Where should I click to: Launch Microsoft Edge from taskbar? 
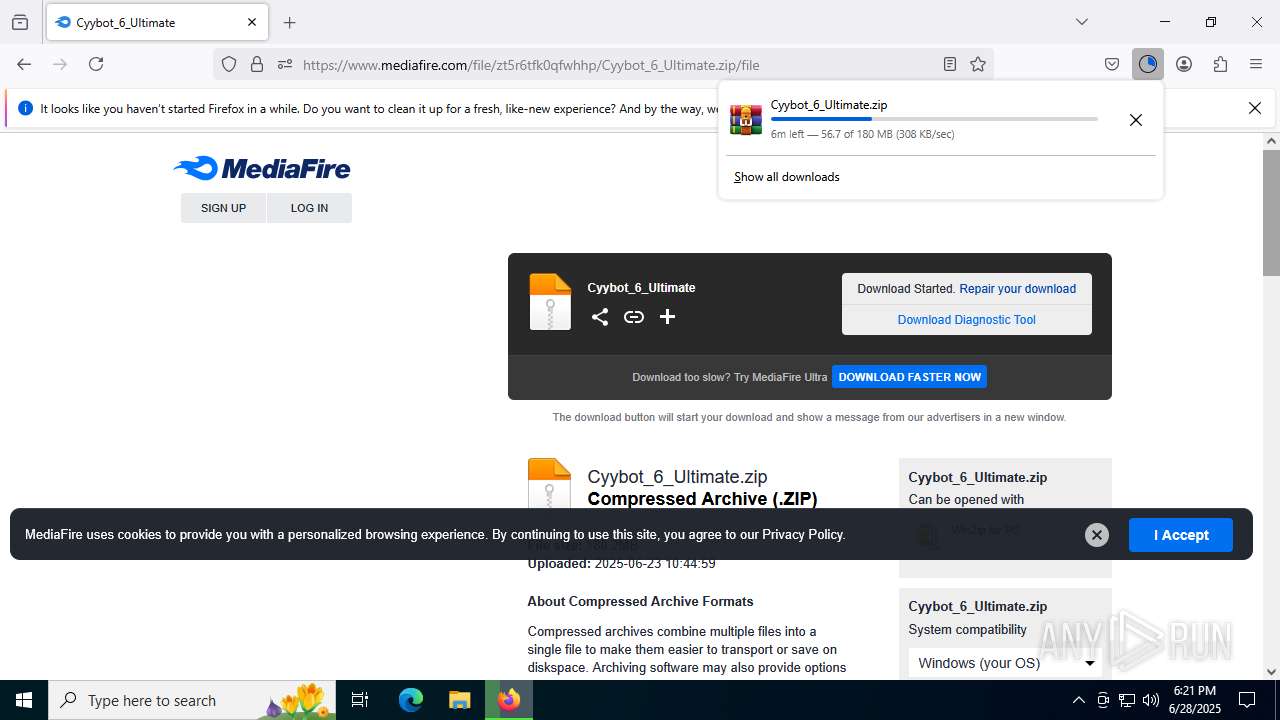411,700
